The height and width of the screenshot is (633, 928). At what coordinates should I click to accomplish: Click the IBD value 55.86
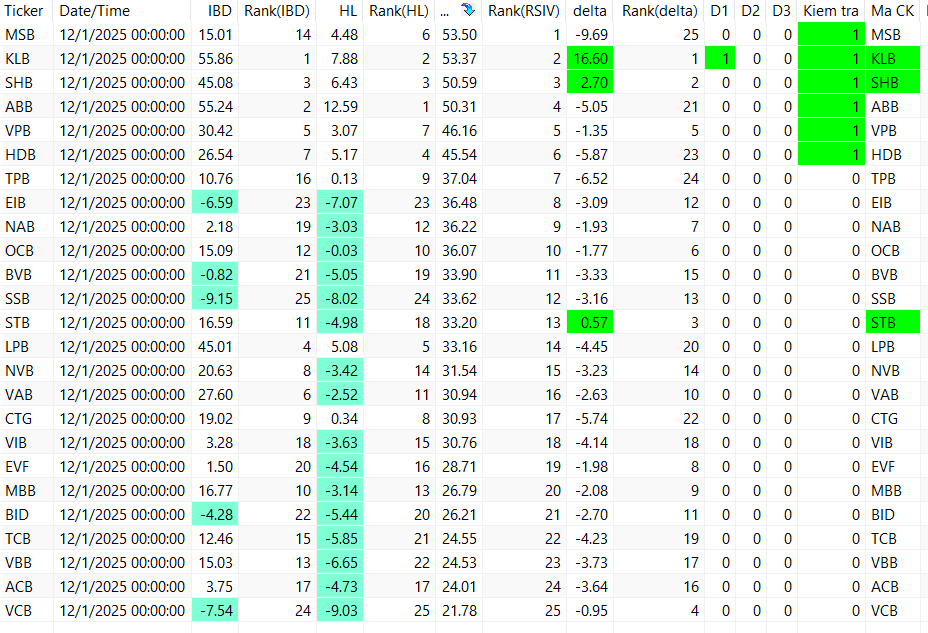(215, 59)
